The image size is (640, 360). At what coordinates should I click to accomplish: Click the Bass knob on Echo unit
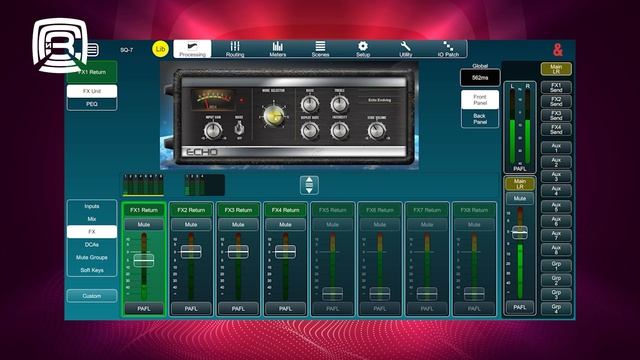pyautogui.click(x=310, y=104)
